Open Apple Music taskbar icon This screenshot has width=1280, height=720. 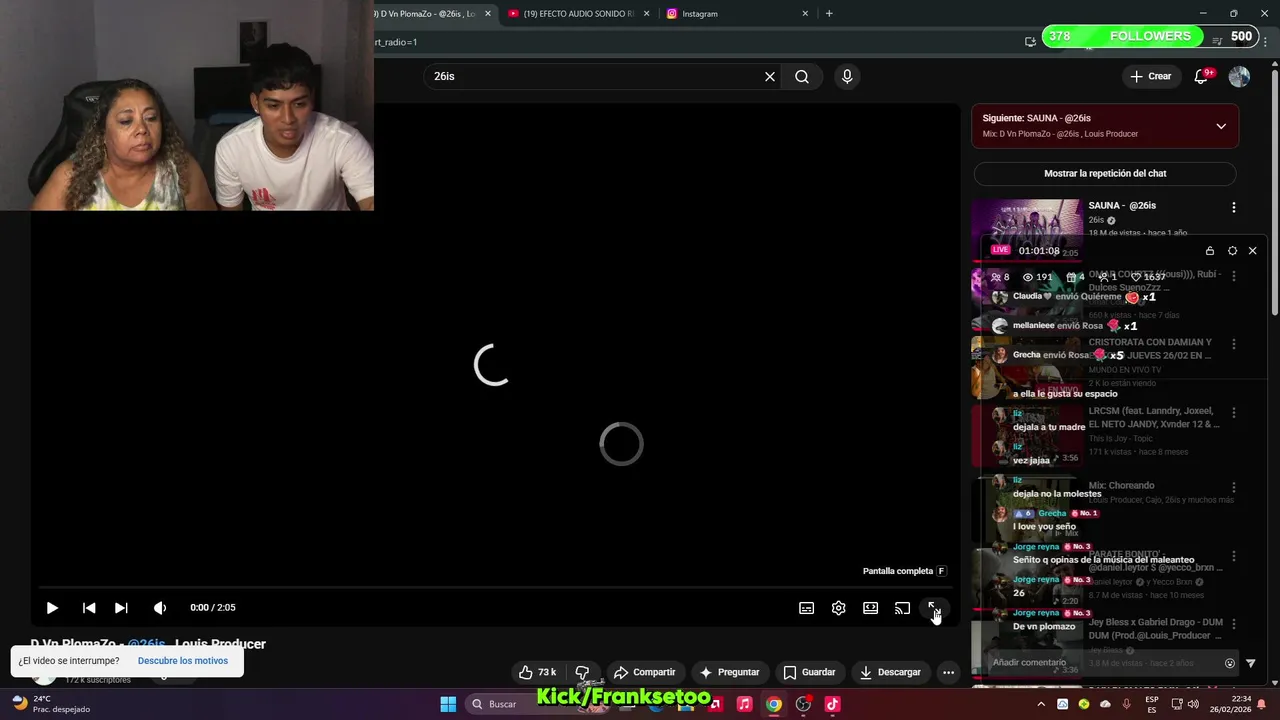click(x=744, y=704)
